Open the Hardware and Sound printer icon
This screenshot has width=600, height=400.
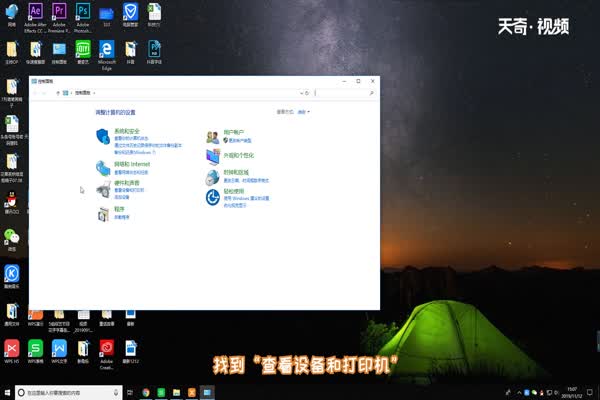click(103, 189)
